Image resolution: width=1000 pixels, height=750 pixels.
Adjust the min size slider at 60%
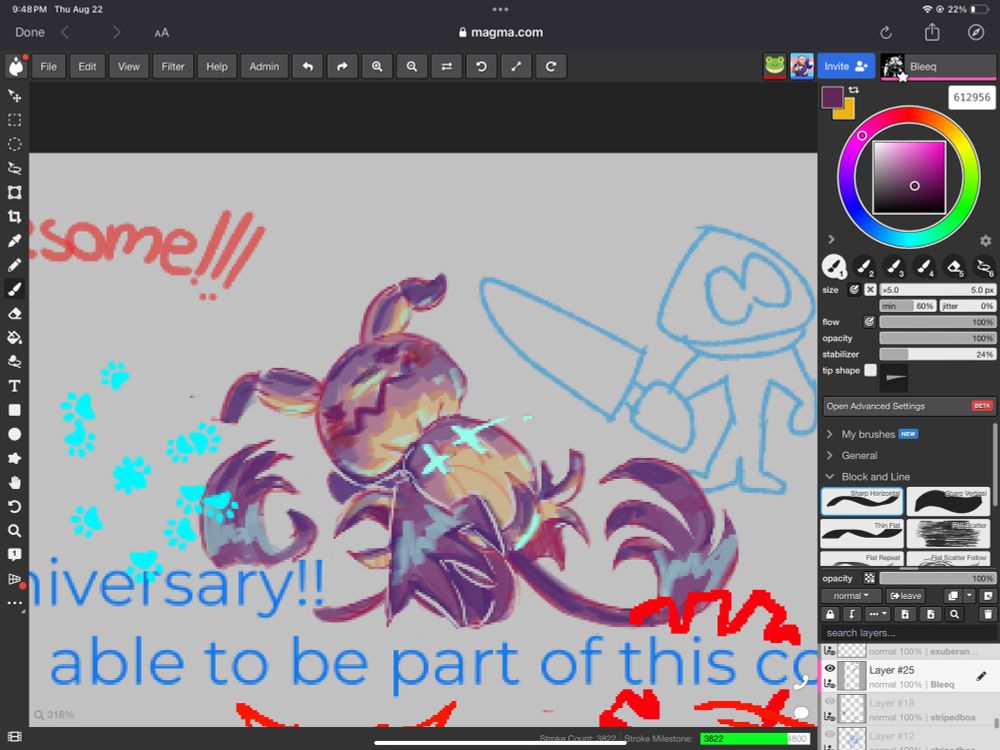point(908,306)
